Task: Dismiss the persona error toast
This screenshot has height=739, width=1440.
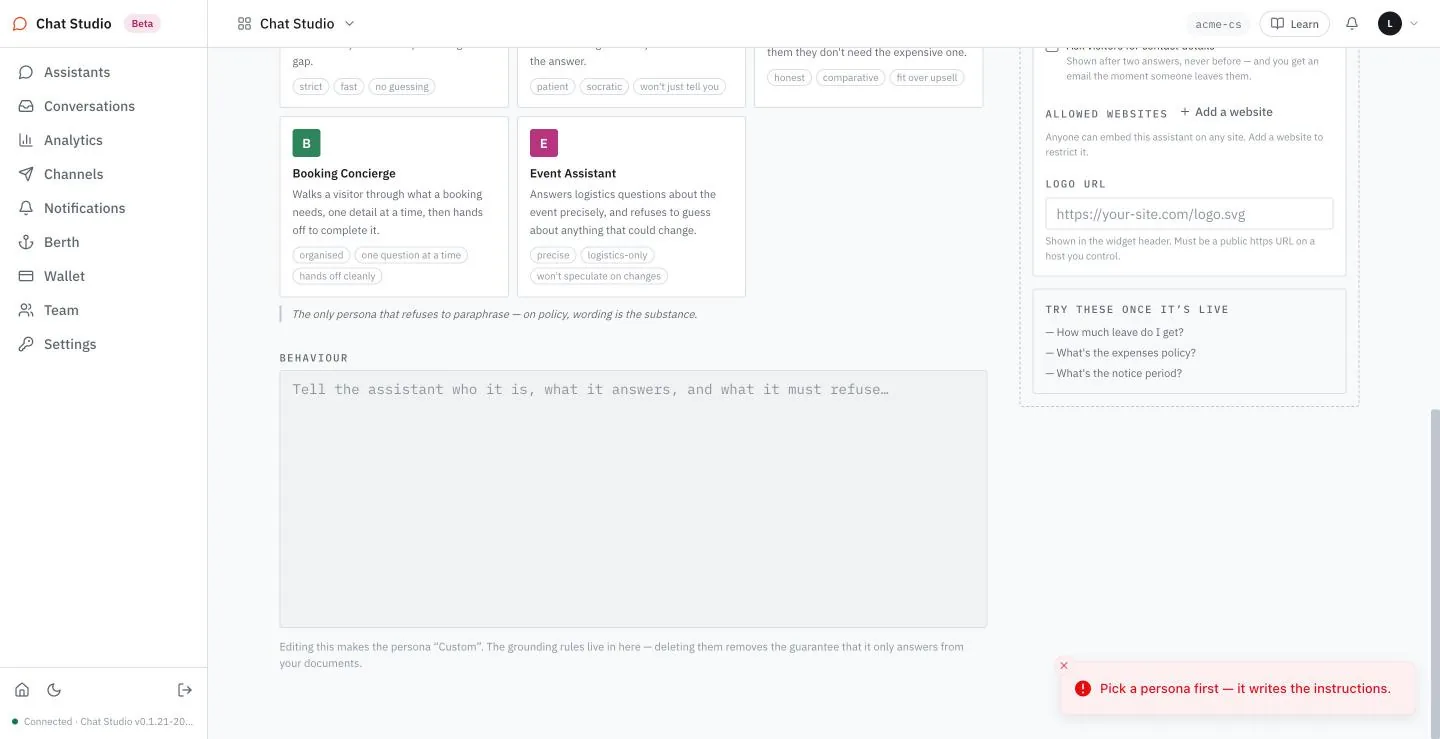Action: [x=1064, y=665]
